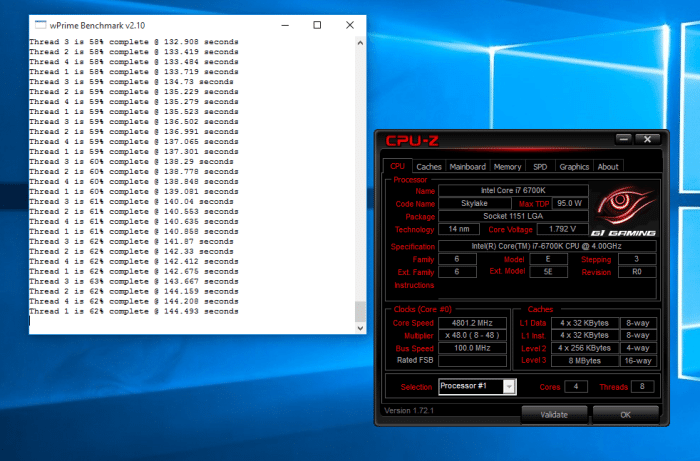Click the Multiplier value x 48.0
The image size is (700, 461).
pos(472,336)
